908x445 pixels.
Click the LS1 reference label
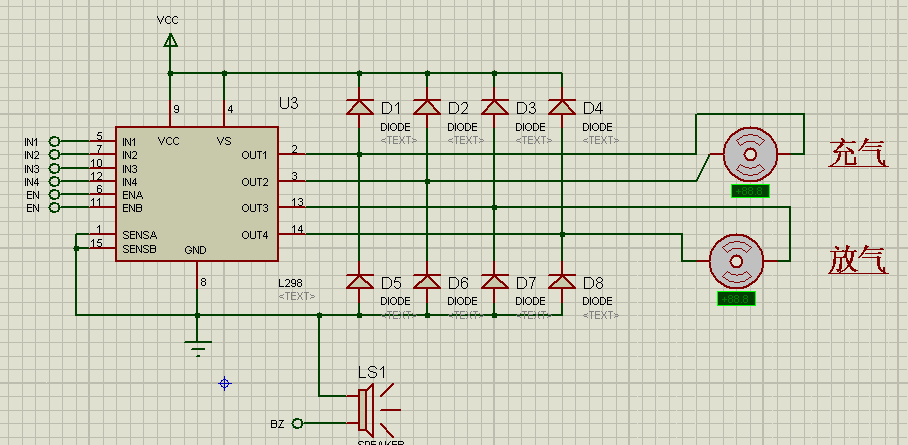click(372, 372)
